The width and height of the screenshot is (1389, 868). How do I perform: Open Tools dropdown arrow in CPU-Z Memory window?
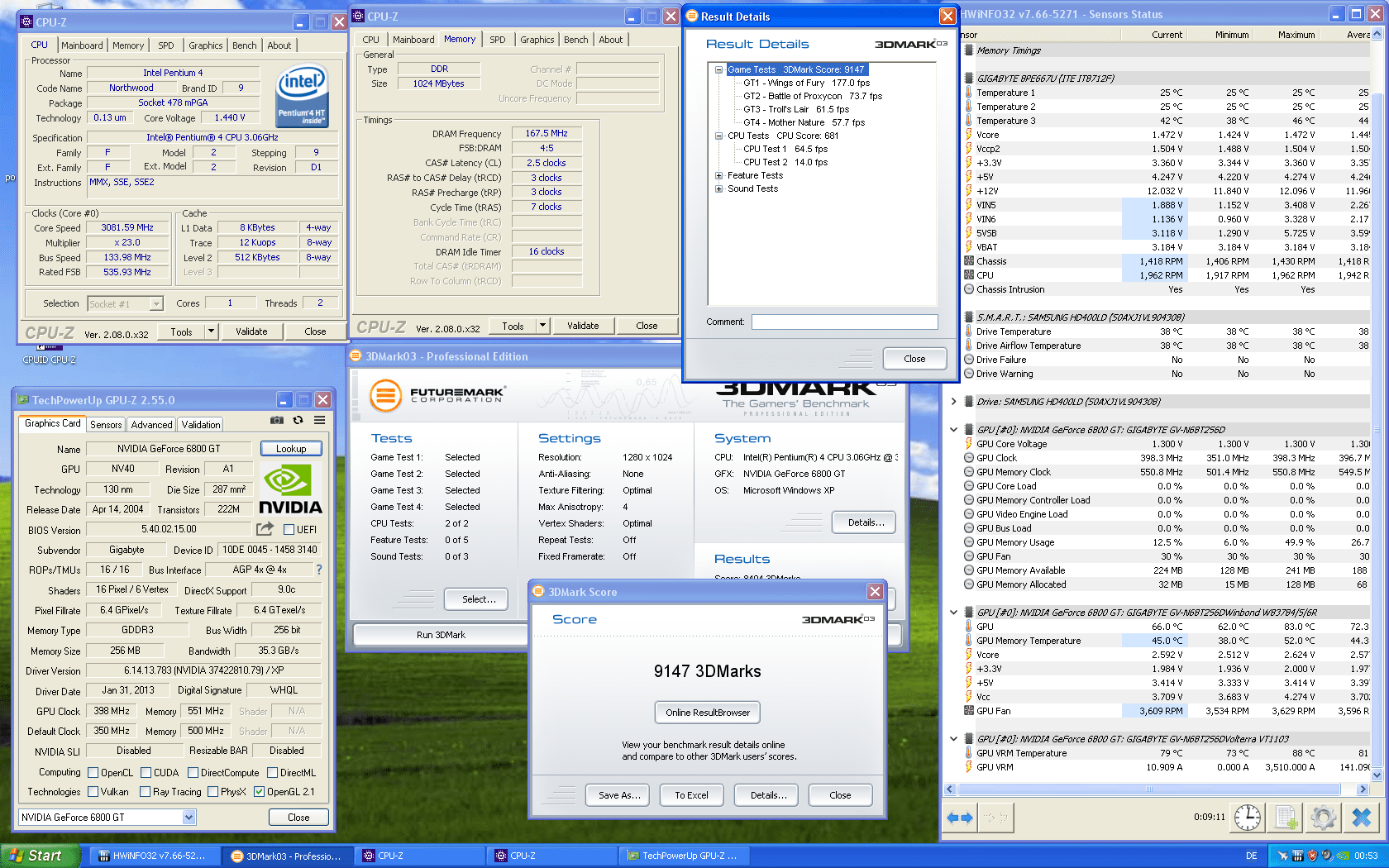click(x=542, y=326)
